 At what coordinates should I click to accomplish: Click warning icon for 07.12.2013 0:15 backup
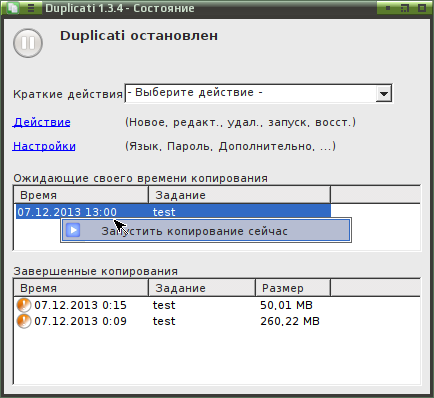(24, 305)
